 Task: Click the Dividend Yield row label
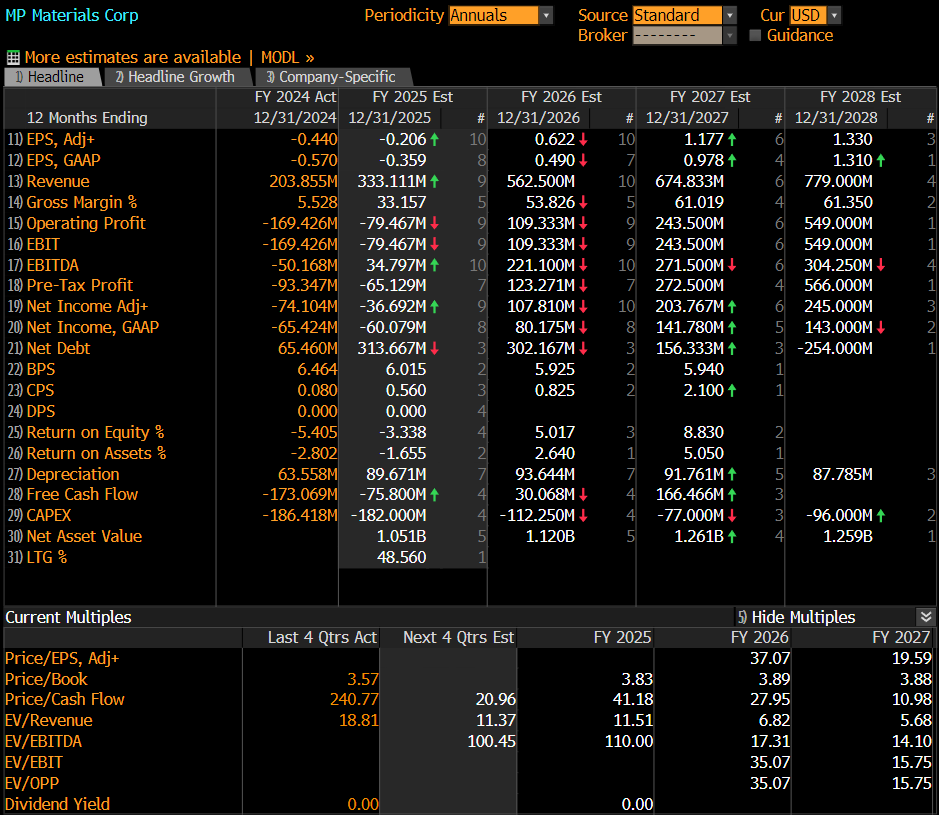[57, 804]
